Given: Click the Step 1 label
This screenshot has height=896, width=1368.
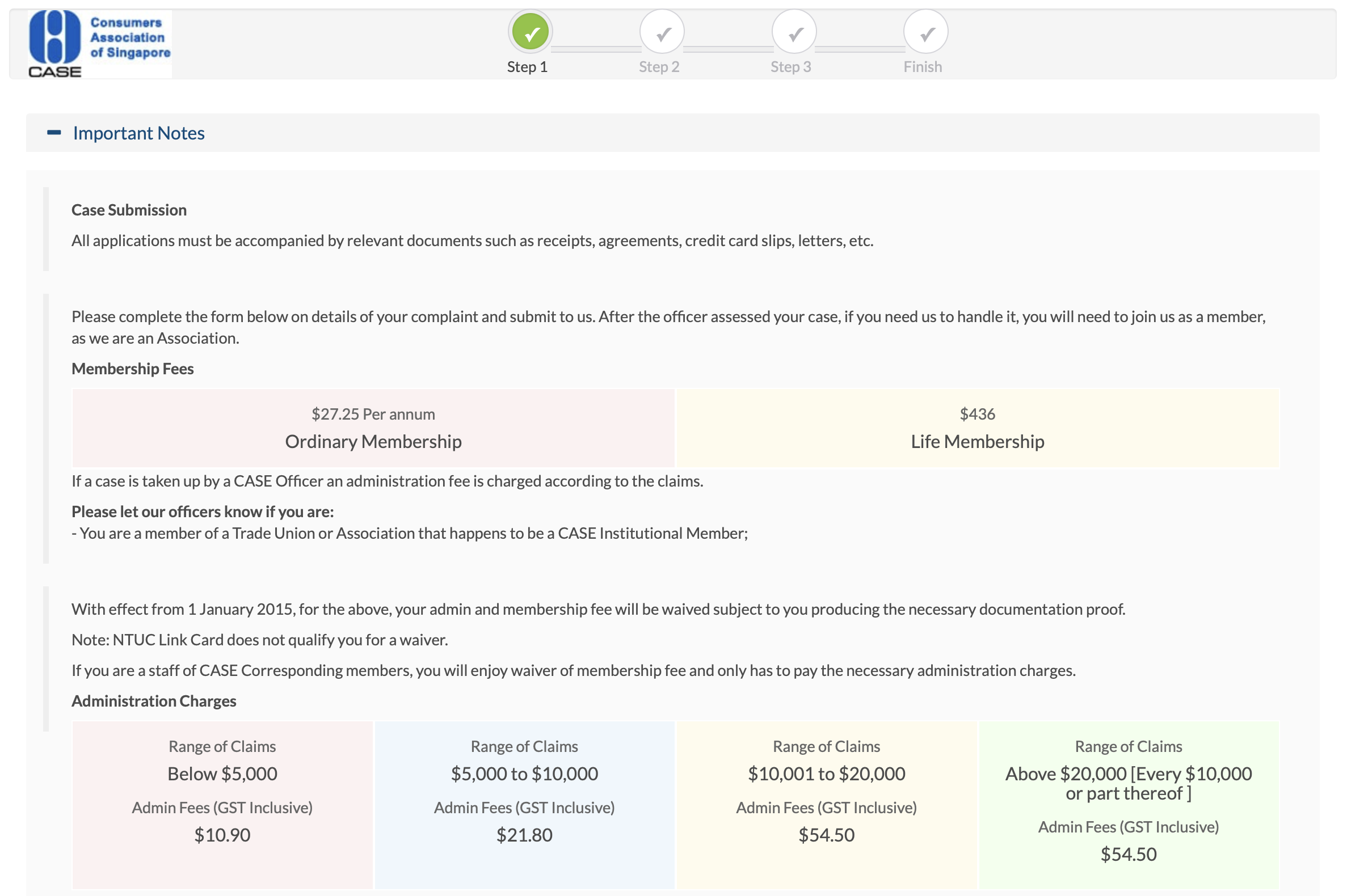Looking at the screenshot, I should click(527, 67).
